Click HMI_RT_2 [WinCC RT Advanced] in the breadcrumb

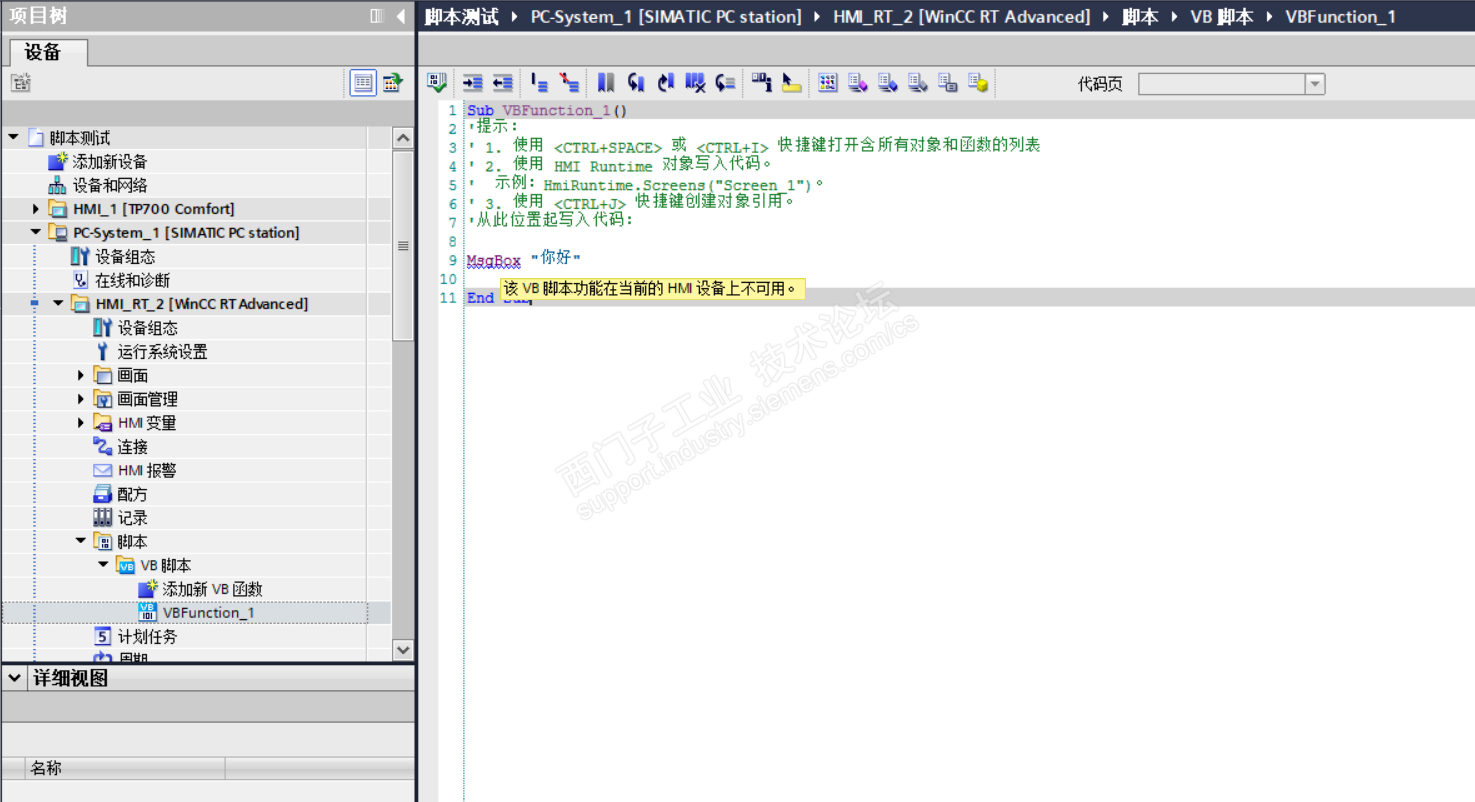(x=962, y=16)
